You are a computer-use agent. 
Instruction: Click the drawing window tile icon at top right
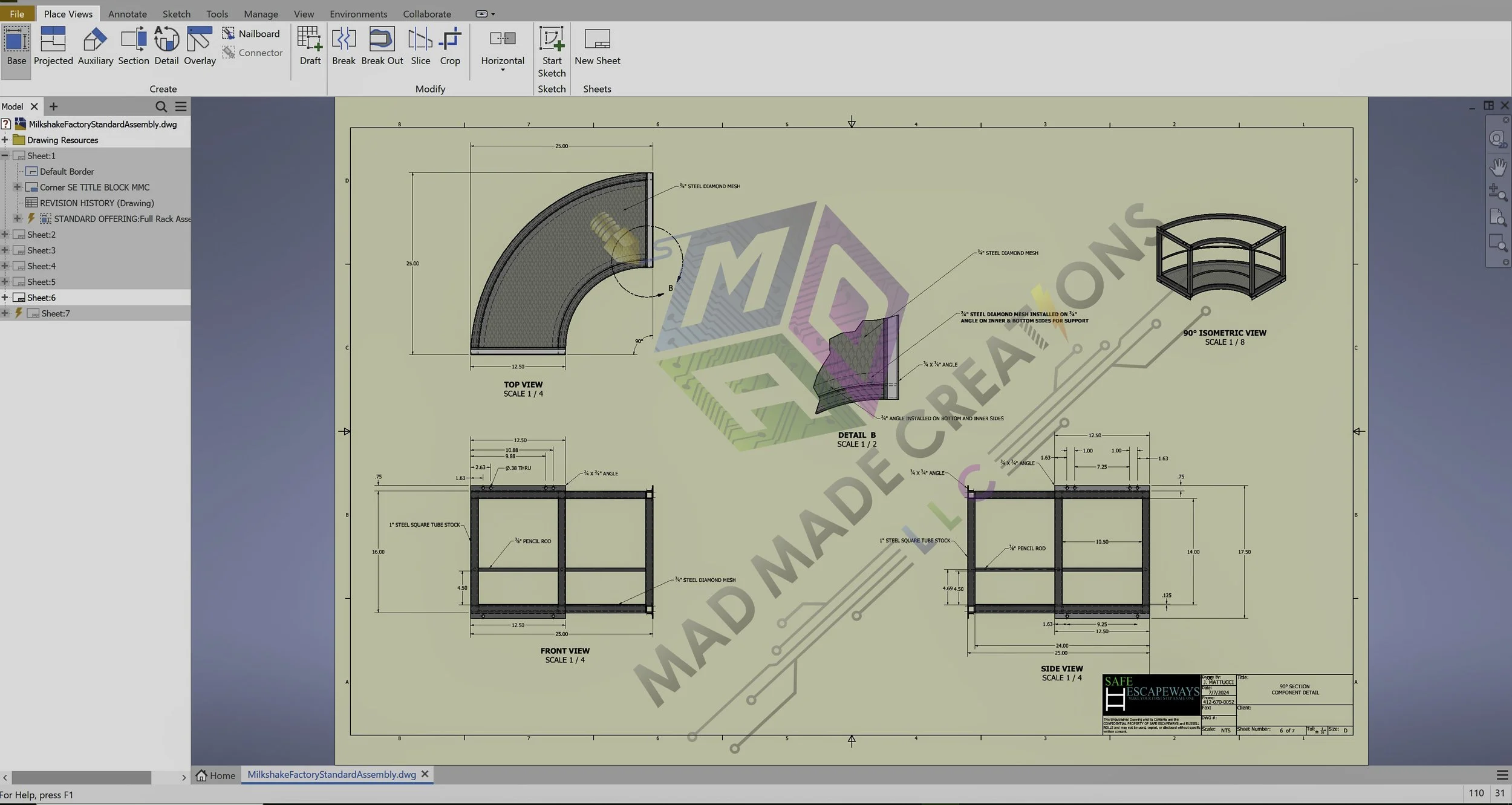tap(1488, 105)
